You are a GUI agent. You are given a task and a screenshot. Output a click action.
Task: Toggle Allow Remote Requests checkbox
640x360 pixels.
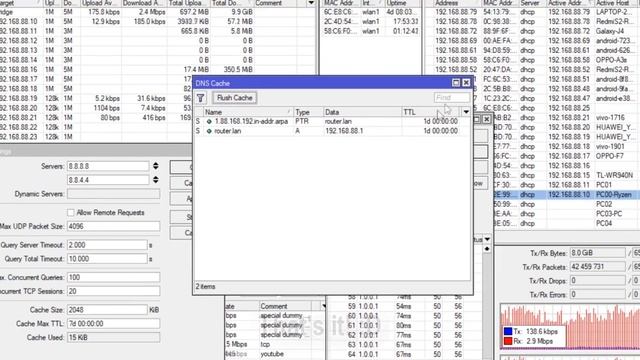71,212
